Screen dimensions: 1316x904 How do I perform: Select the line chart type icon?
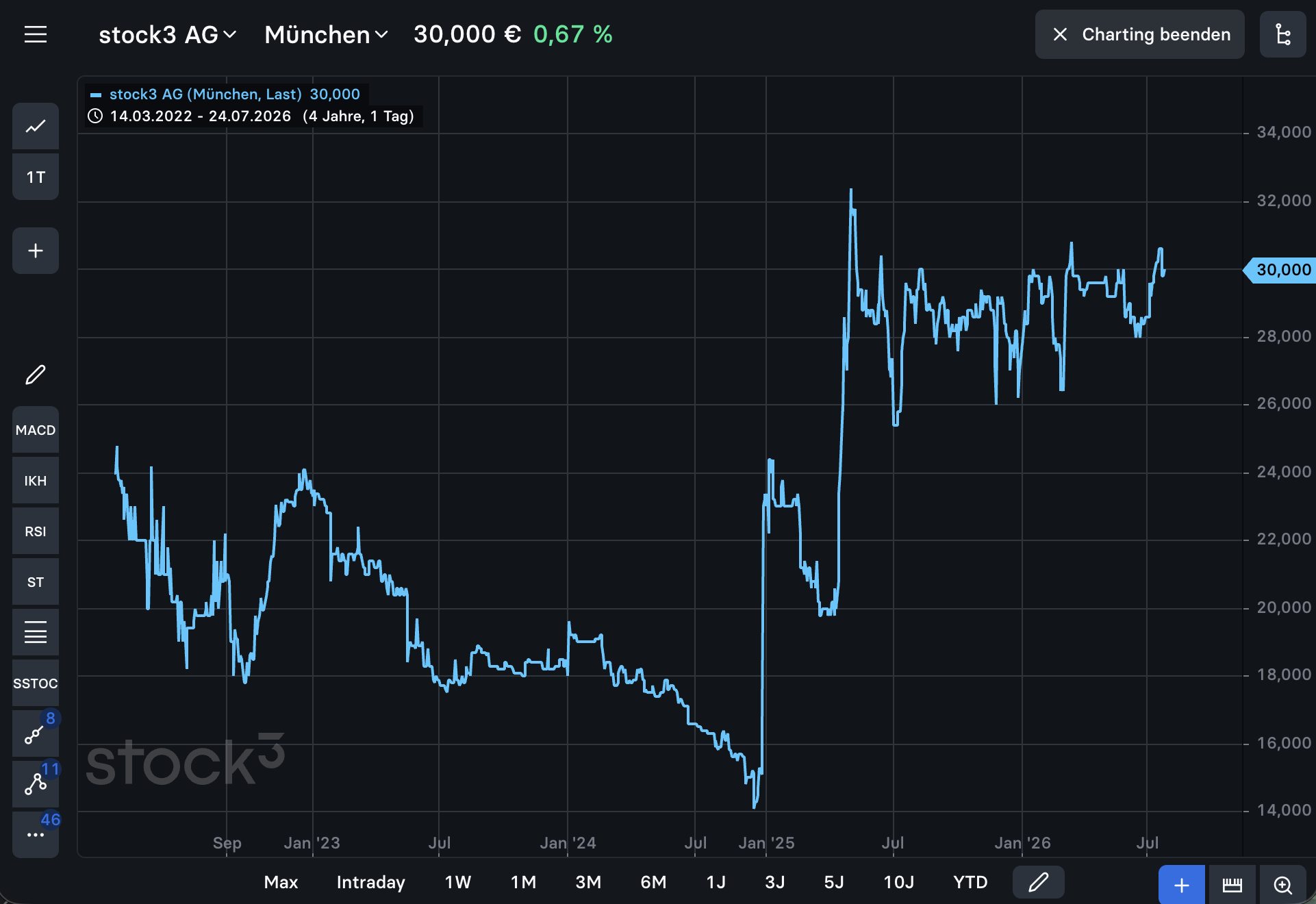point(36,126)
